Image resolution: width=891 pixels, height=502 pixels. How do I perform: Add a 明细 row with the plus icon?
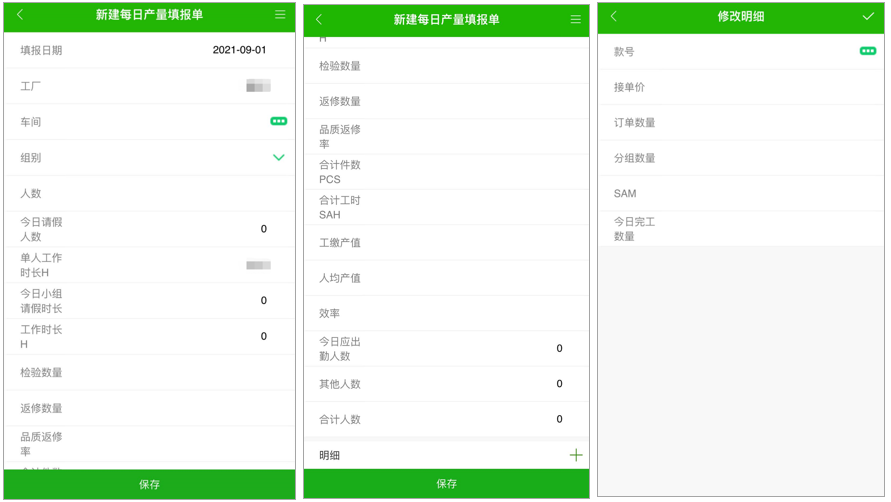tap(576, 455)
